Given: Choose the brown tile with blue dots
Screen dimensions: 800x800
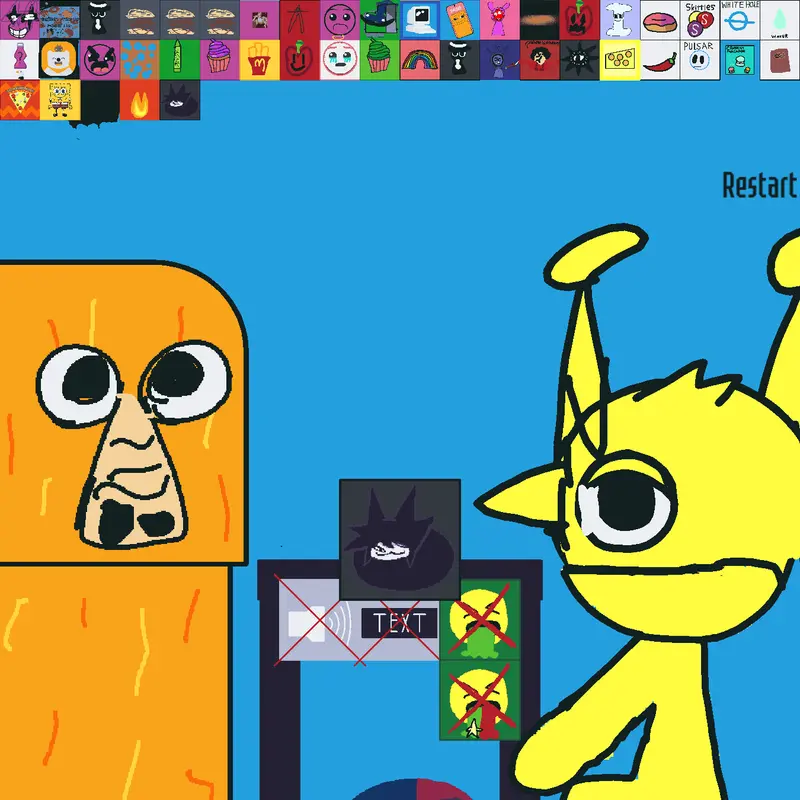Looking at the screenshot, I should tap(139, 60).
